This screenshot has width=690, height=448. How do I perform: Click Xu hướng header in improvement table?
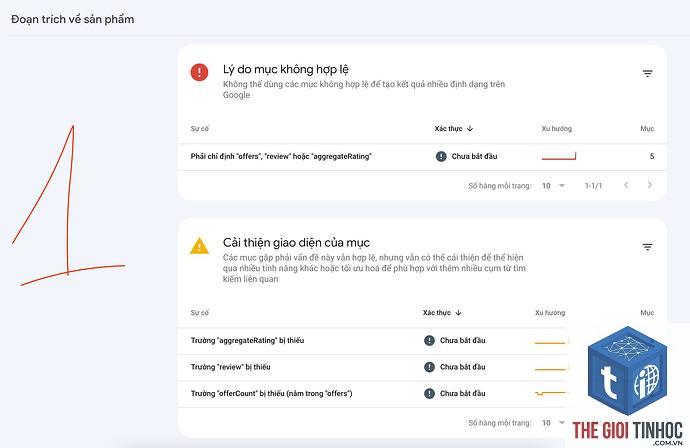click(550, 312)
